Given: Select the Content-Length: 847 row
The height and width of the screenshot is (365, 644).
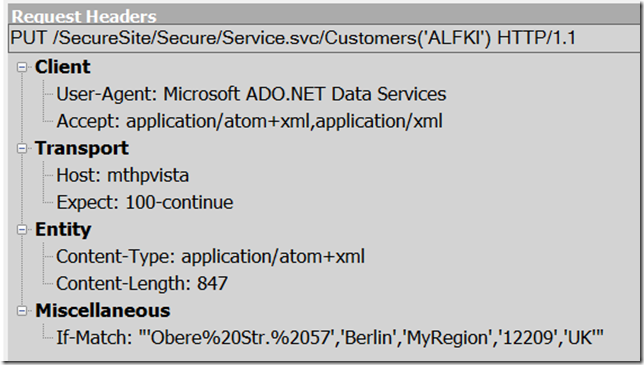Looking at the screenshot, I should point(142,284).
